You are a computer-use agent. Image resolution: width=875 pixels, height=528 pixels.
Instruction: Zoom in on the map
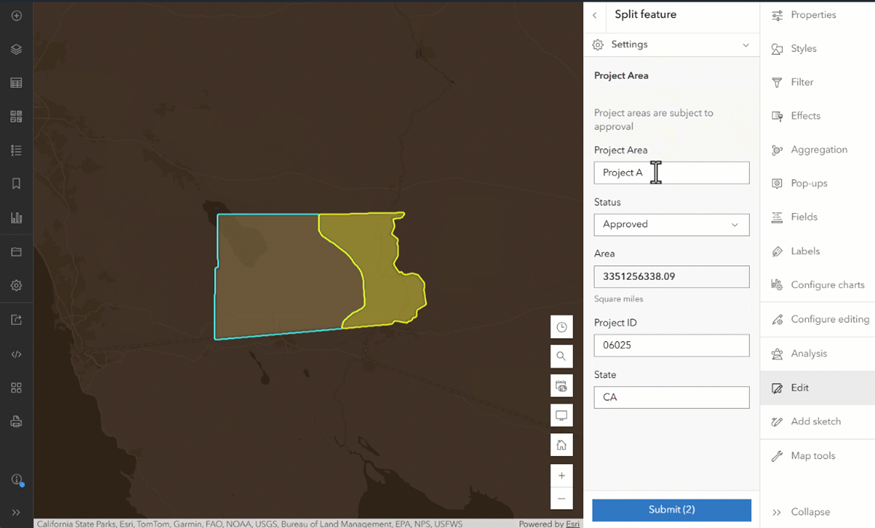pos(561,476)
